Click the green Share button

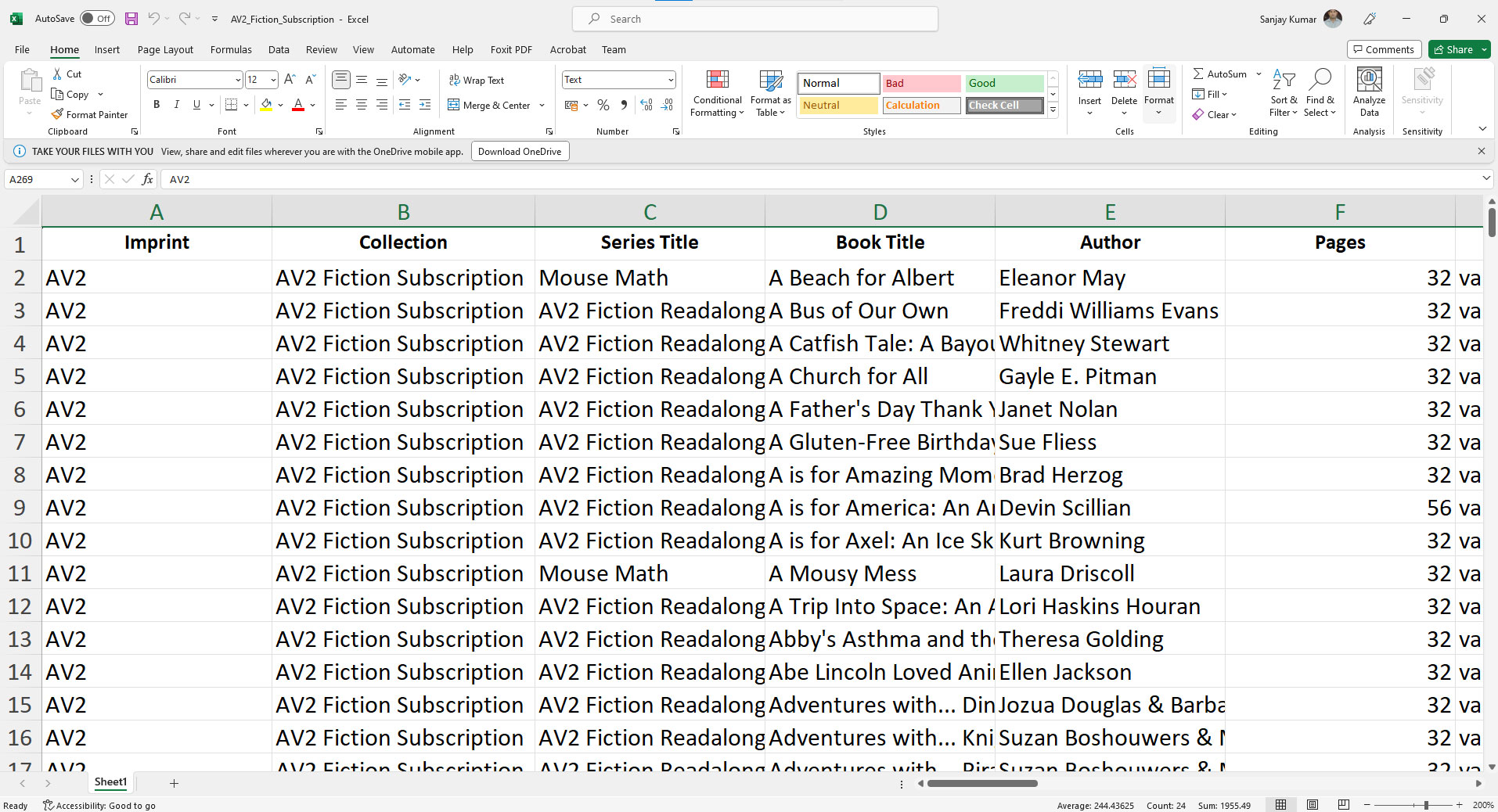[x=1459, y=49]
